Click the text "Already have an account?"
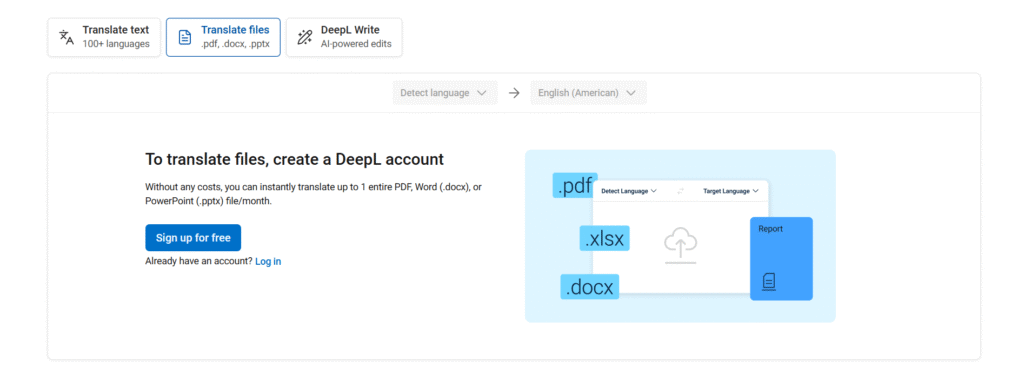 pos(199,261)
